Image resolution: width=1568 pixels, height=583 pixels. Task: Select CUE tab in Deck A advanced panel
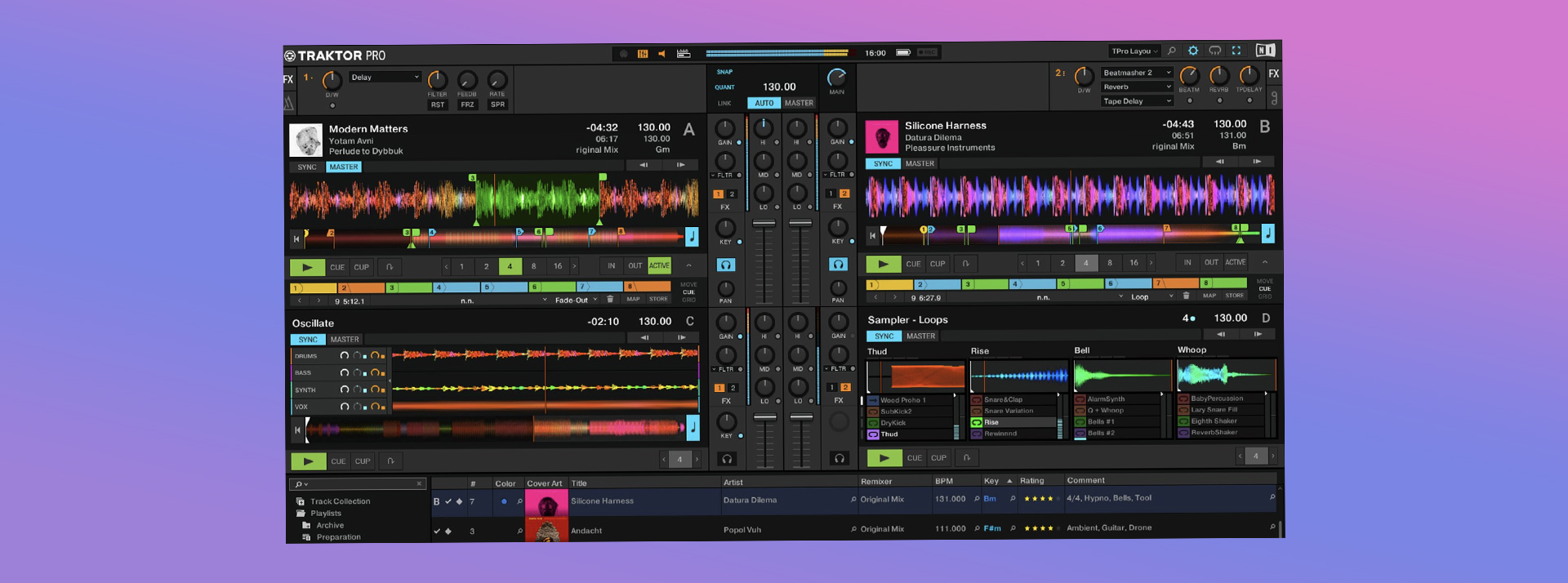coord(688,292)
